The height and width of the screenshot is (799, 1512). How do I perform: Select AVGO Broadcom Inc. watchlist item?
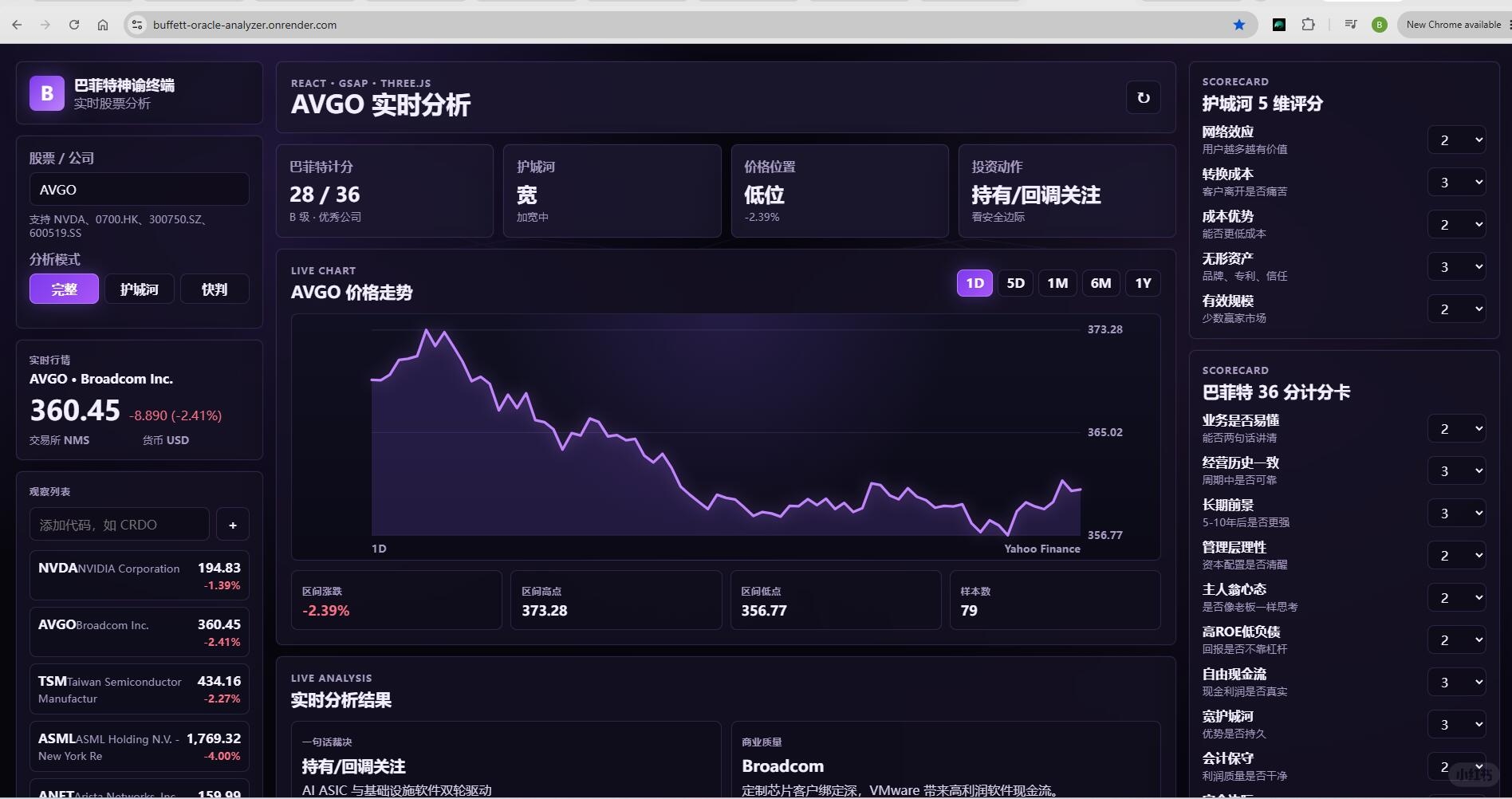click(x=140, y=632)
